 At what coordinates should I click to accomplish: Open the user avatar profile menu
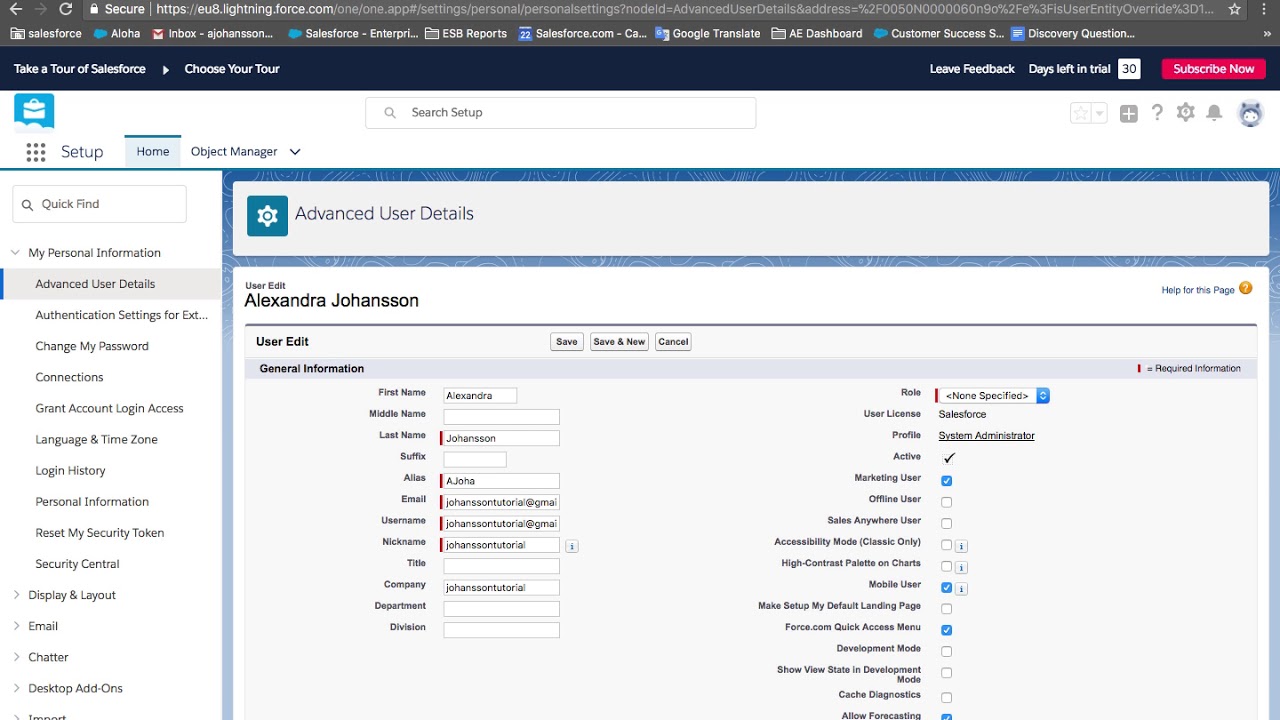pos(1251,113)
